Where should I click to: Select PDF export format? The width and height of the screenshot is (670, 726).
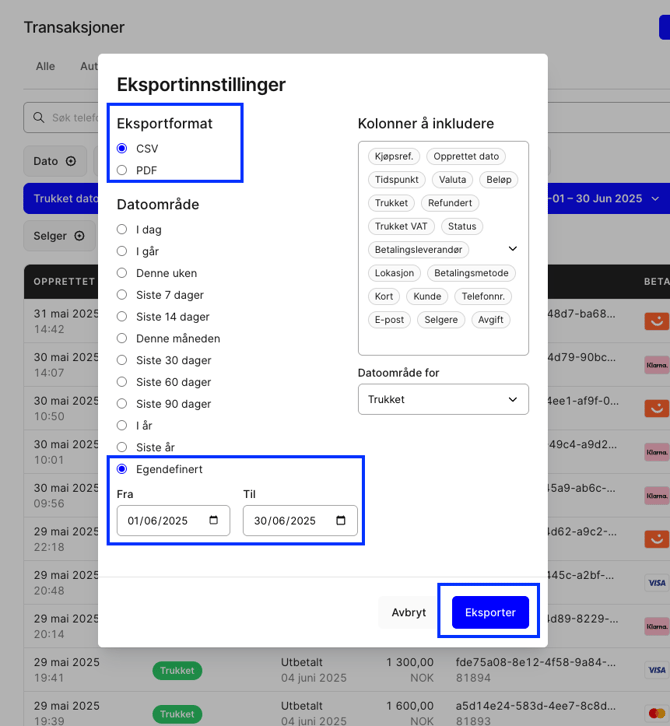pos(122,170)
